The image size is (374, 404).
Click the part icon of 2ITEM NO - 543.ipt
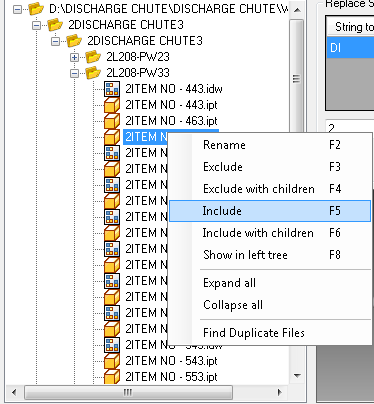click(x=112, y=361)
